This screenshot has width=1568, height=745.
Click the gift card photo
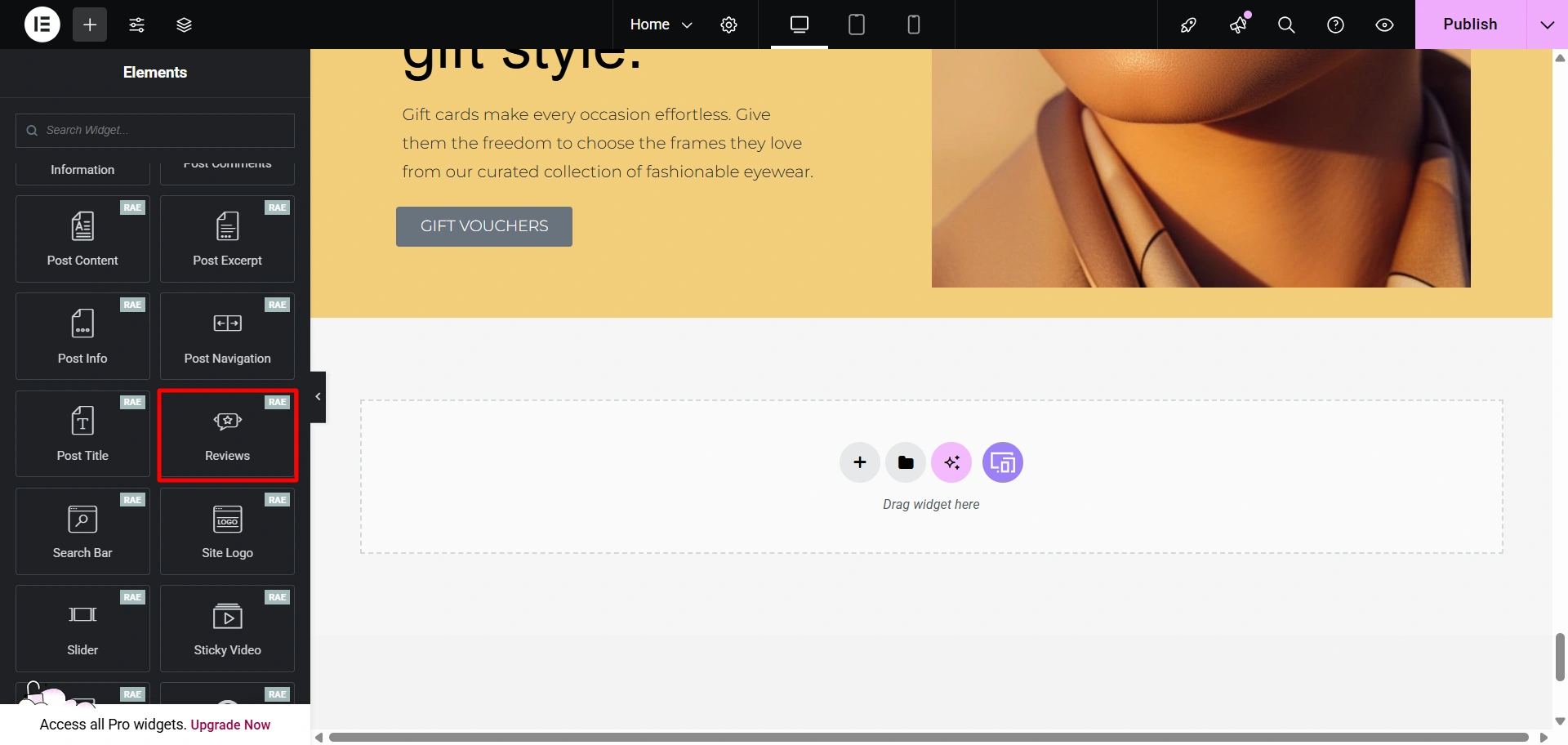pos(1201,168)
